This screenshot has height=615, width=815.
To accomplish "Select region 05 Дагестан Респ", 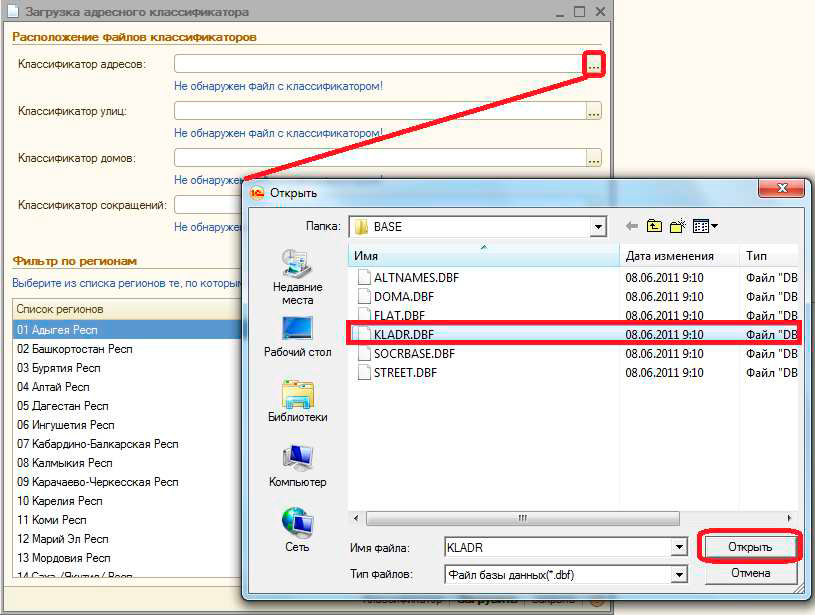I will (63, 406).
